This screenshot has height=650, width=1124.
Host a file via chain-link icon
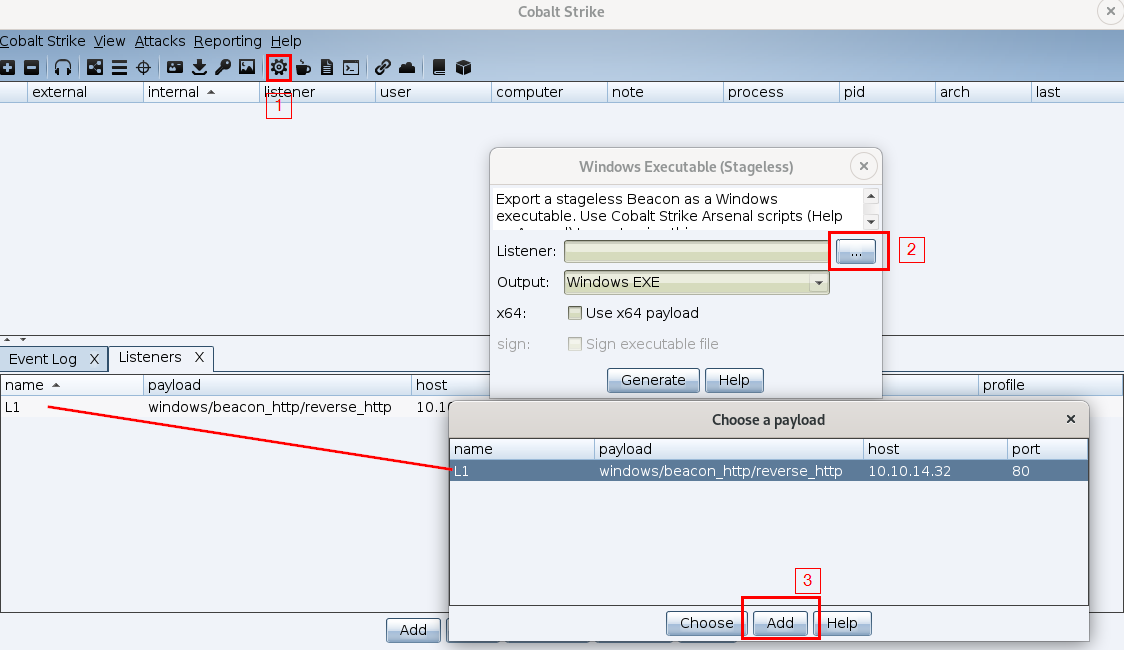click(x=383, y=67)
